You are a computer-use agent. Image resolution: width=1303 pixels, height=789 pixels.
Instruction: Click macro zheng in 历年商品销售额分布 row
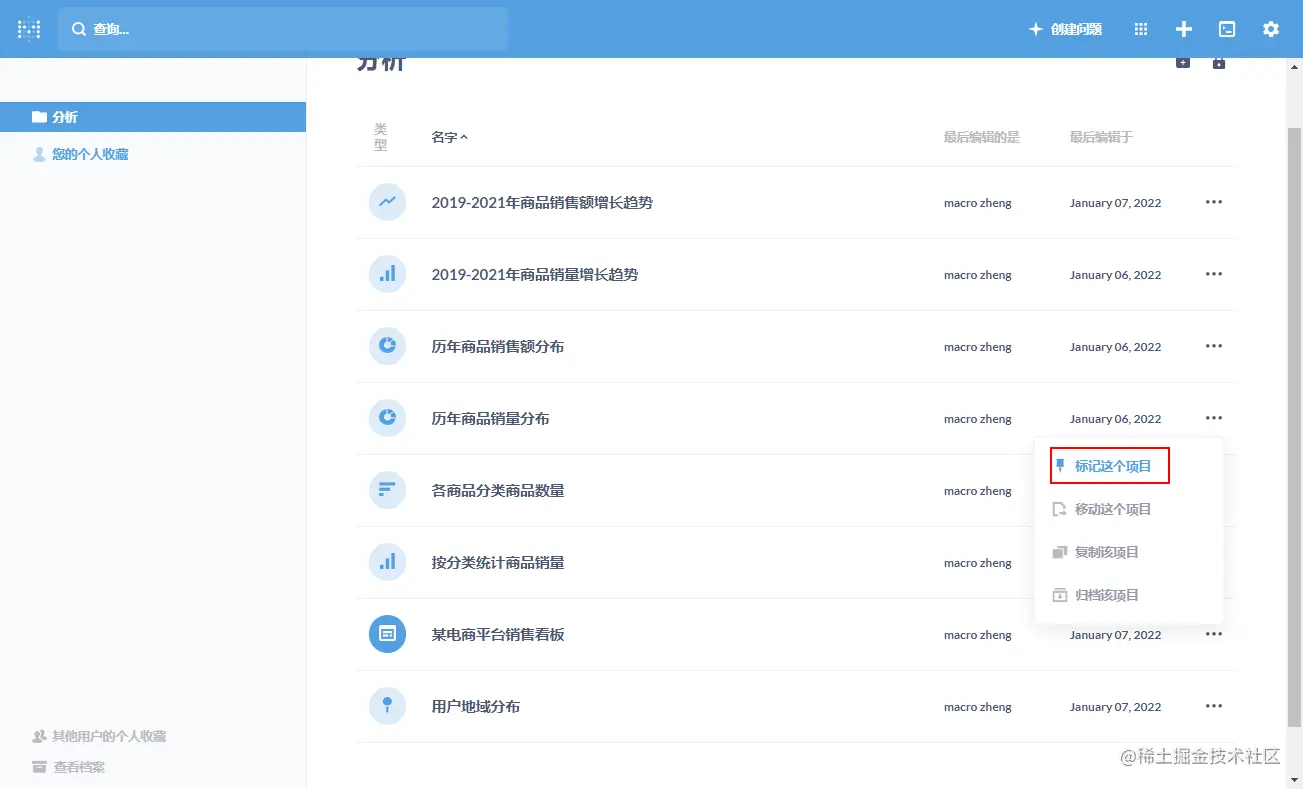(978, 347)
